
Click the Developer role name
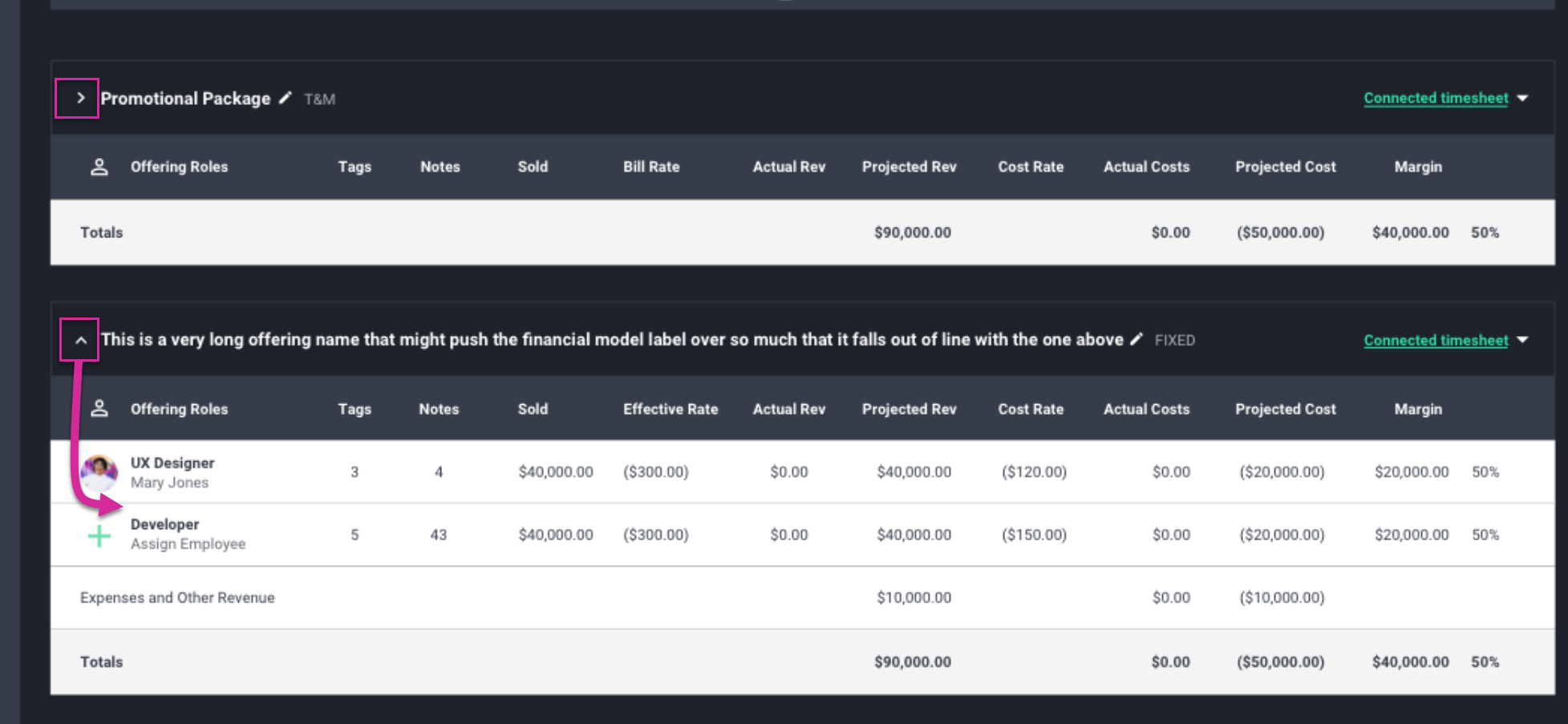[x=165, y=524]
